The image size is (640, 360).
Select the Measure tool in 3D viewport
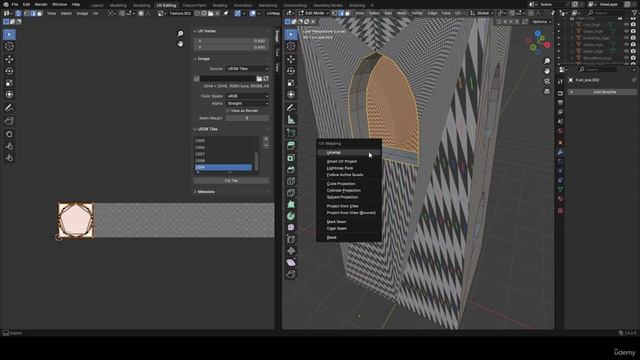click(x=291, y=120)
